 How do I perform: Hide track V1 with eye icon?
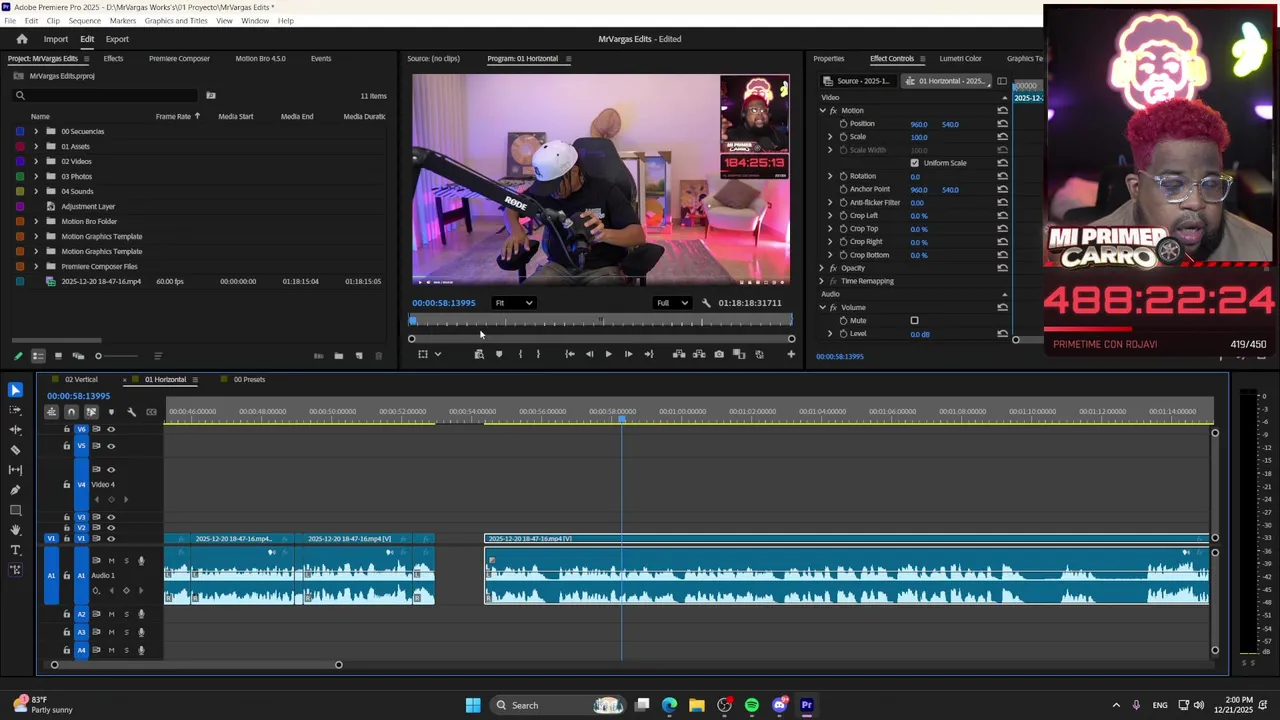111,539
